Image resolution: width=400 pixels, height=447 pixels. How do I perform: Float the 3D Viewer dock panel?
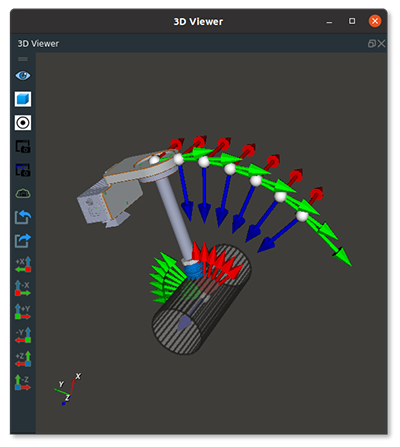[372, 43]
